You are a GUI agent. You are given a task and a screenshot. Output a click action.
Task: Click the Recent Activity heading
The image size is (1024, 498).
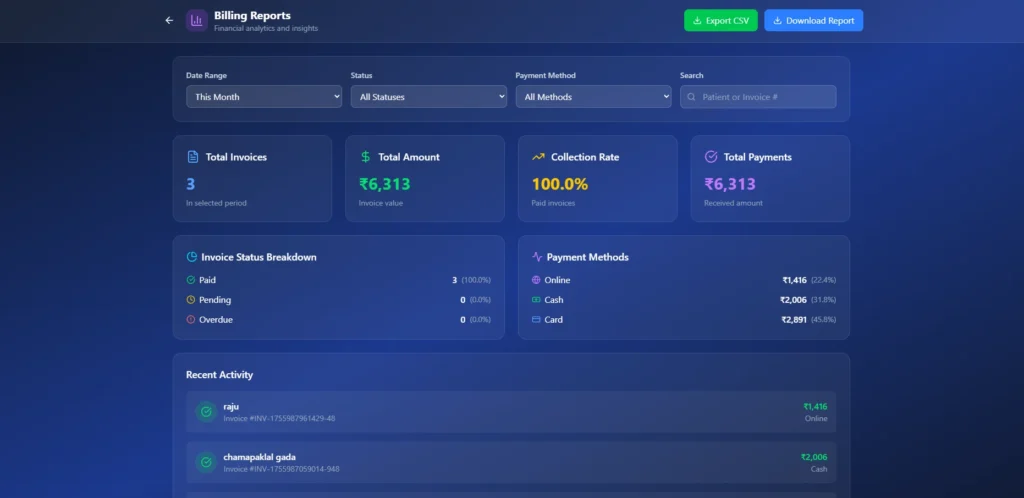[x=219, y=375]
